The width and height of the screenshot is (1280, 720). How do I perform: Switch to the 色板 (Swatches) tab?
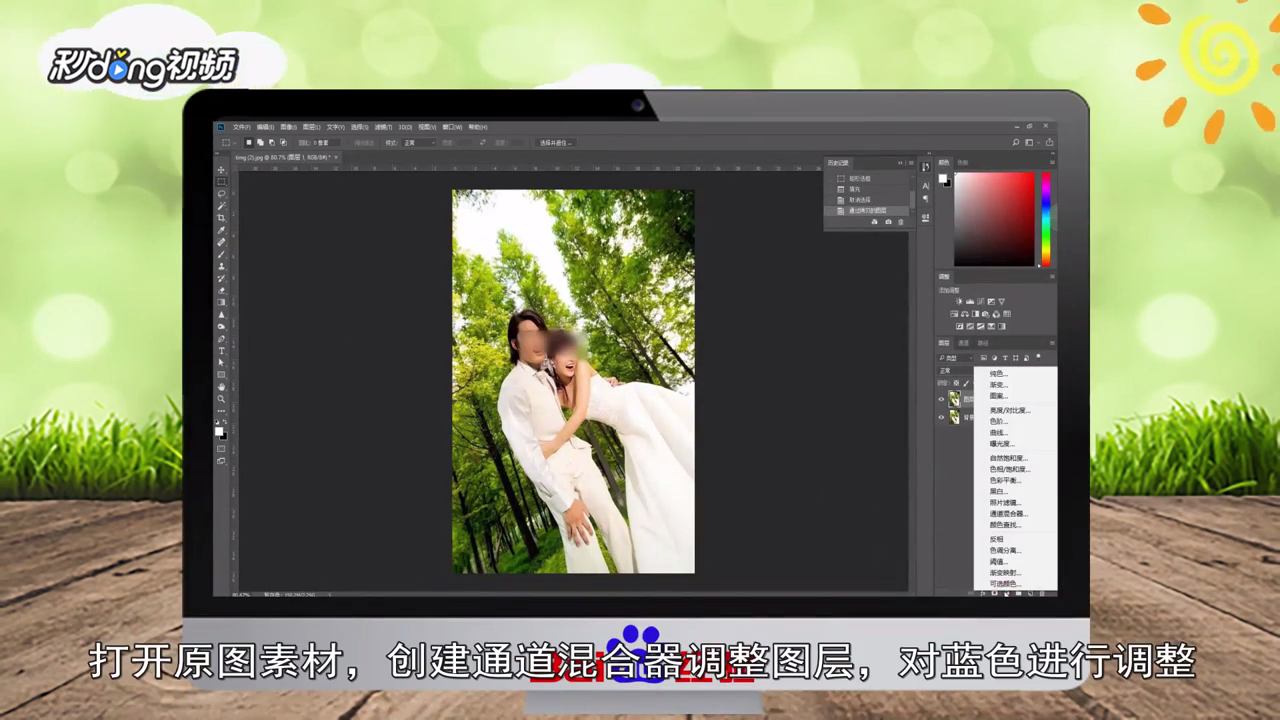tap(963, 163)
